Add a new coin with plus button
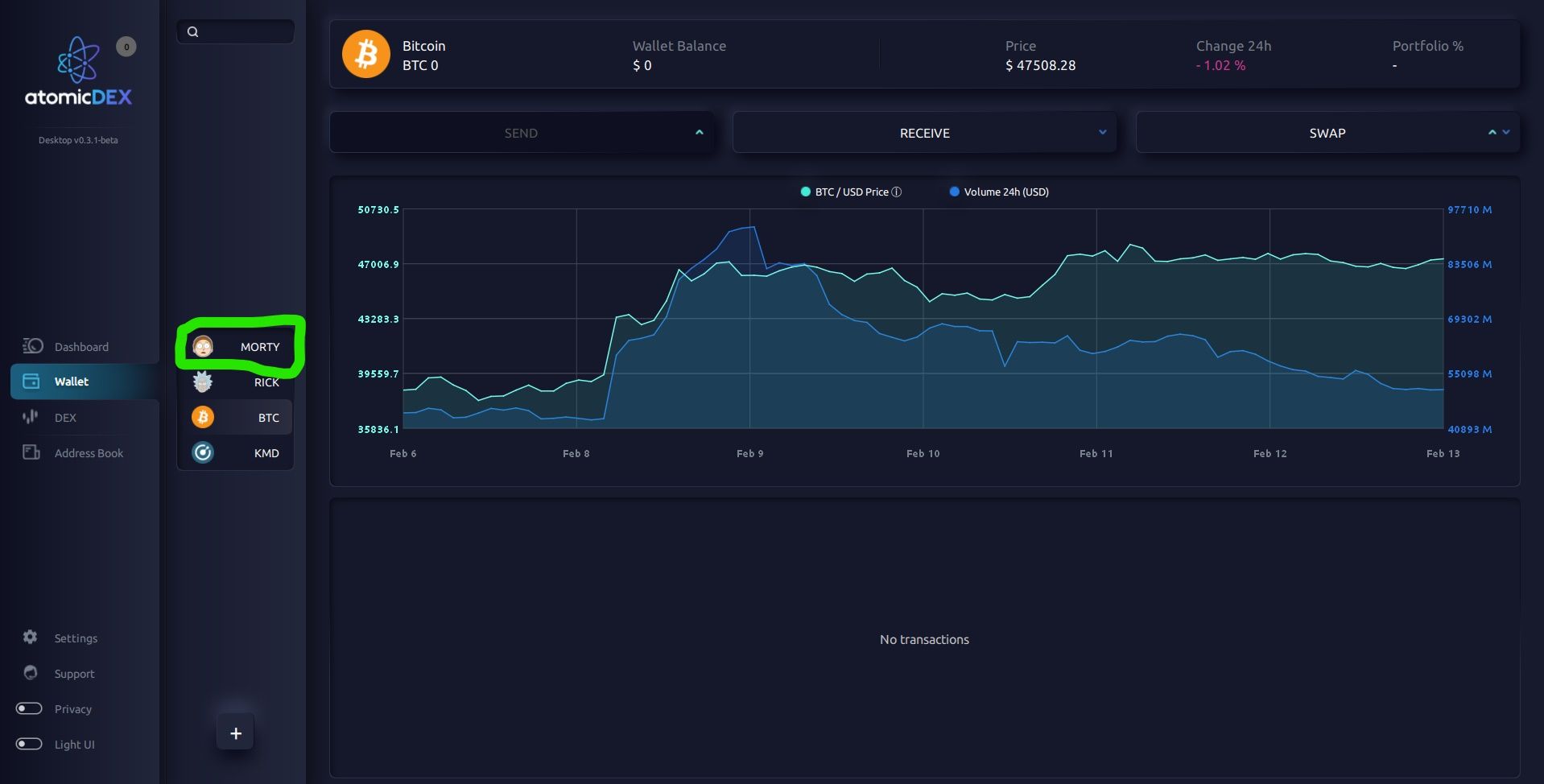This screenshot has height=784, width=1544. tap(236, 733)
